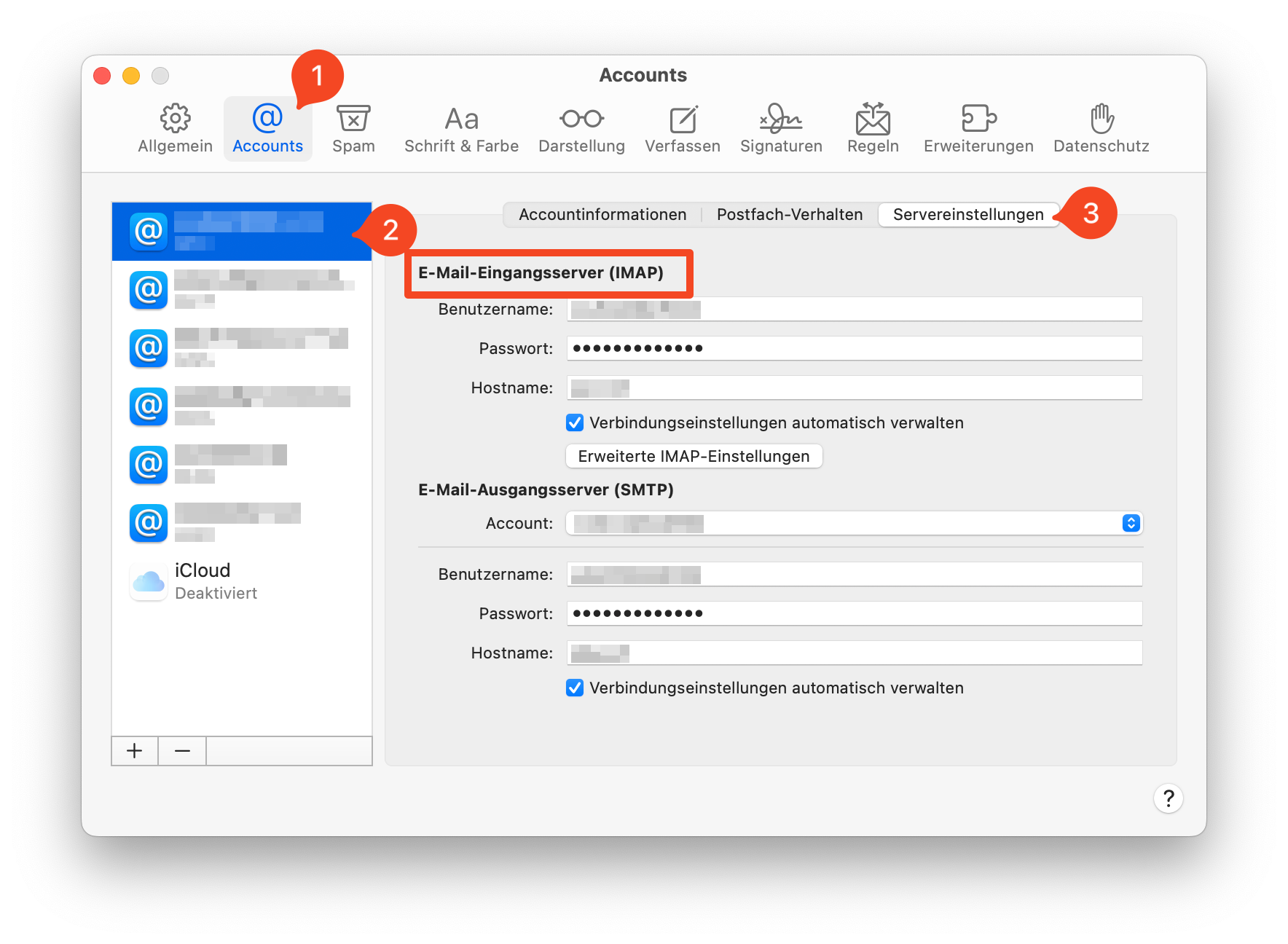This screenshot has height=944, width=1288.
Task: Switch to the Accountinformationen tab
Action: [602, 214]
